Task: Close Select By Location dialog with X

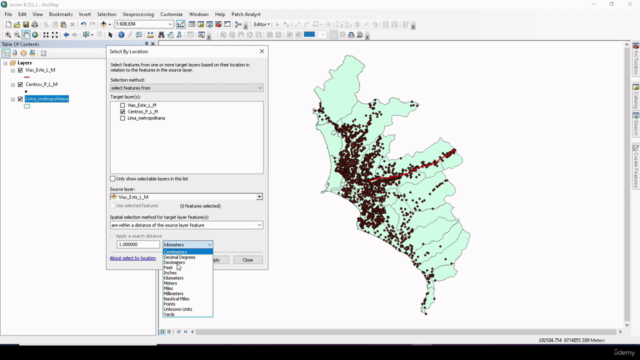Action: (x=262, y=51)
